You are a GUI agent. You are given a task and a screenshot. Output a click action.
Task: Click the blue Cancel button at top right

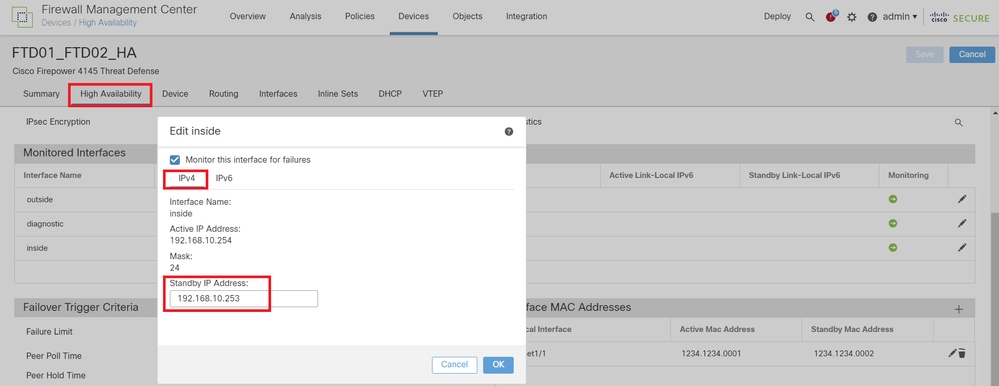click(x=972, y=54)
